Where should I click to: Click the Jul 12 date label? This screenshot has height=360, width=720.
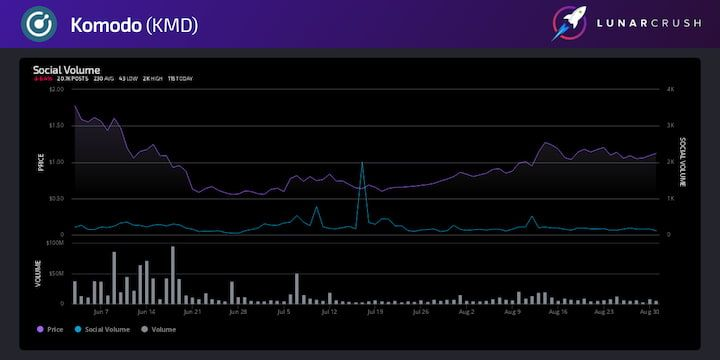click(x=329, y=312)
